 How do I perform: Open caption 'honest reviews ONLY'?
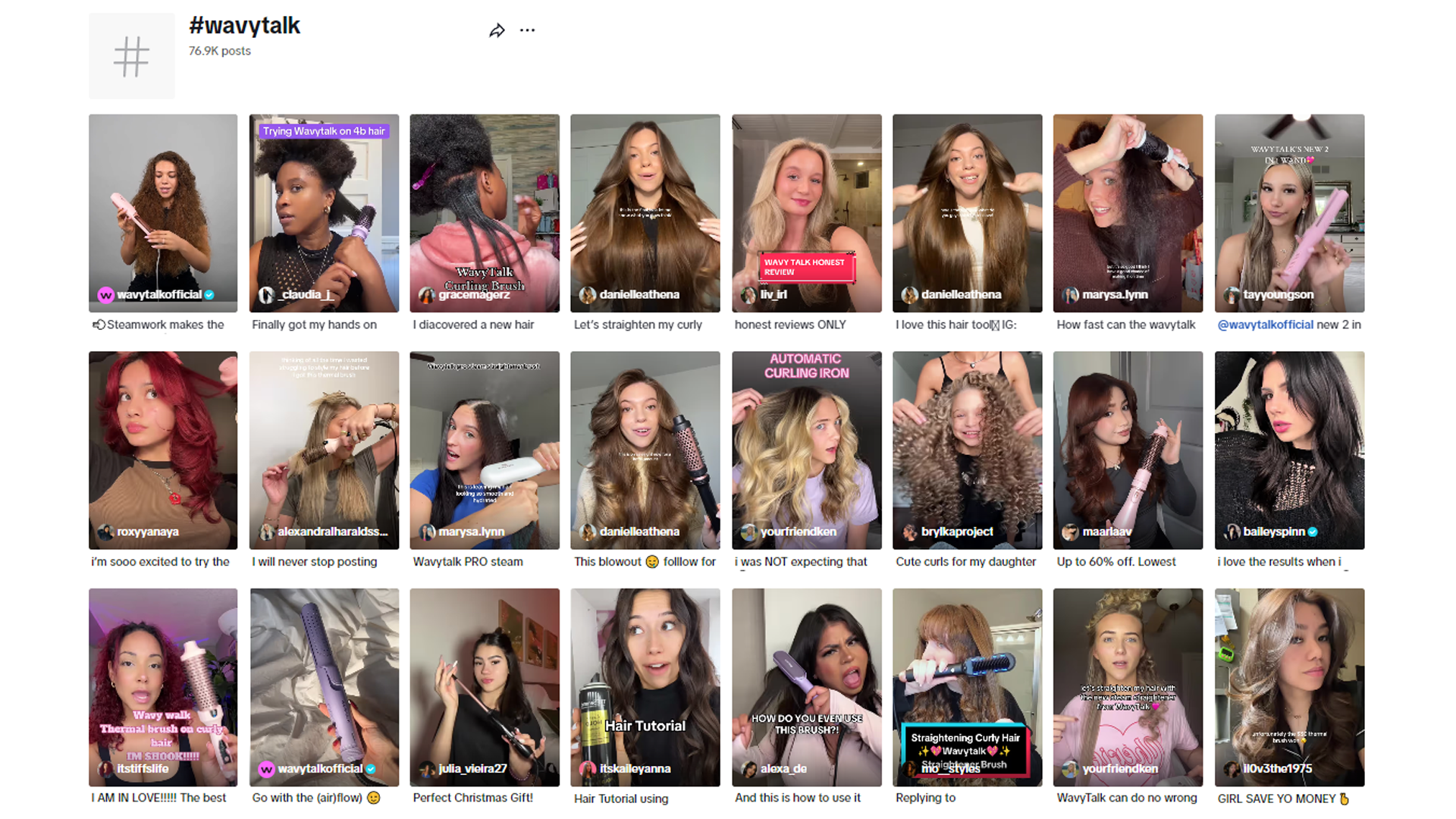[x=790, y=325]
